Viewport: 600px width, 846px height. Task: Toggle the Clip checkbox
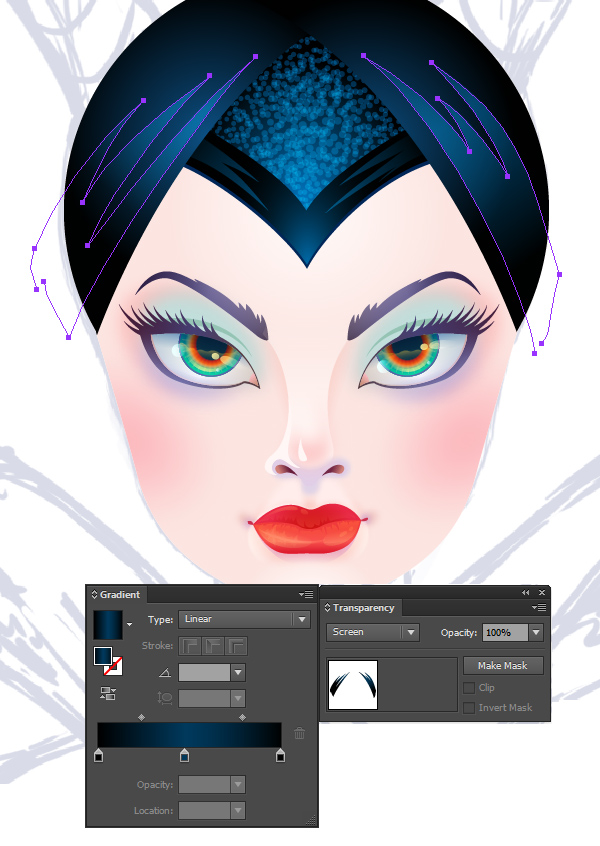pos(469,688)
